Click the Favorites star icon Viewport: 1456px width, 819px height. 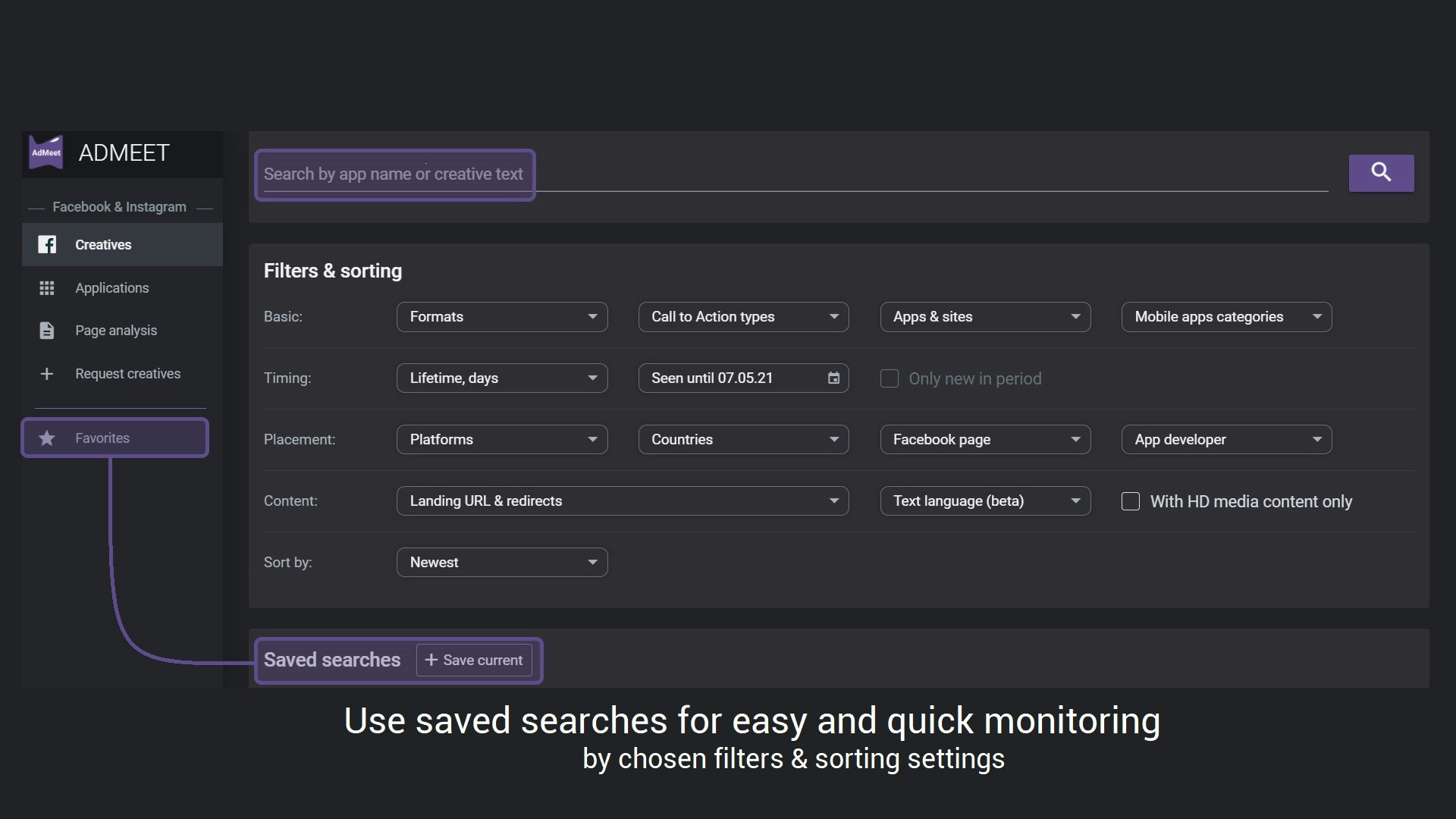click(x=47, y=438)
